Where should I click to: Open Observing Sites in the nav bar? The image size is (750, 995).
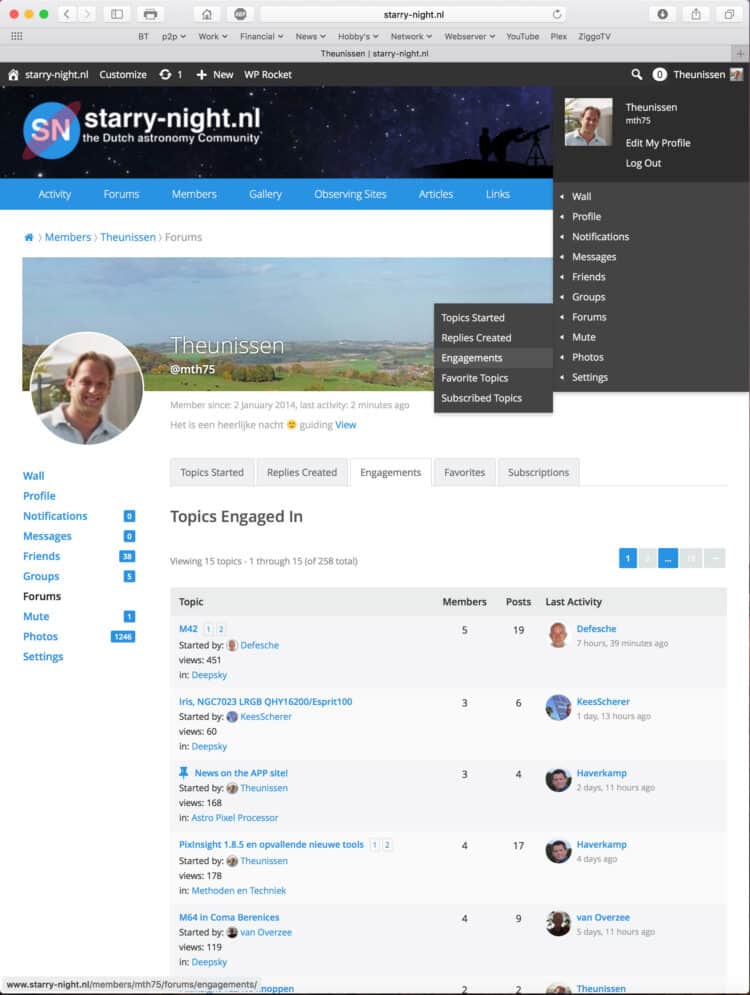[350, 194]
